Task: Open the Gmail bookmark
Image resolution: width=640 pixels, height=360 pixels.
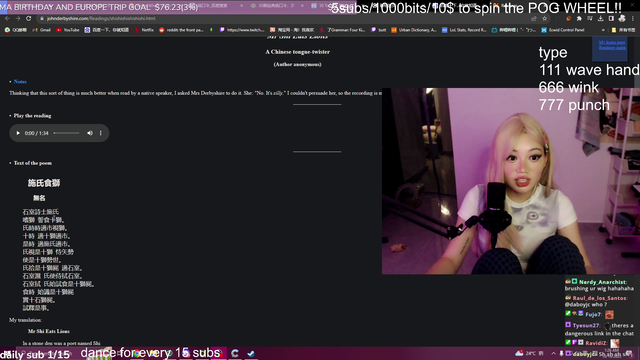Action: (42, 30)
